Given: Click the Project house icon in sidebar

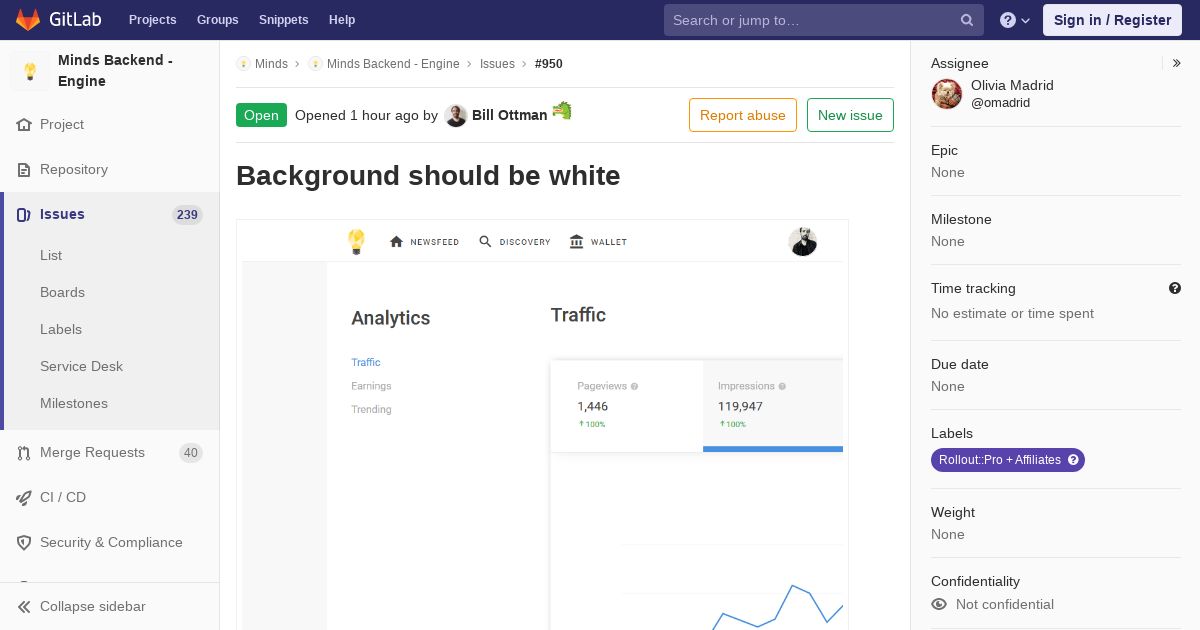Looking at the screenshot, I should [x=24, y=125].
